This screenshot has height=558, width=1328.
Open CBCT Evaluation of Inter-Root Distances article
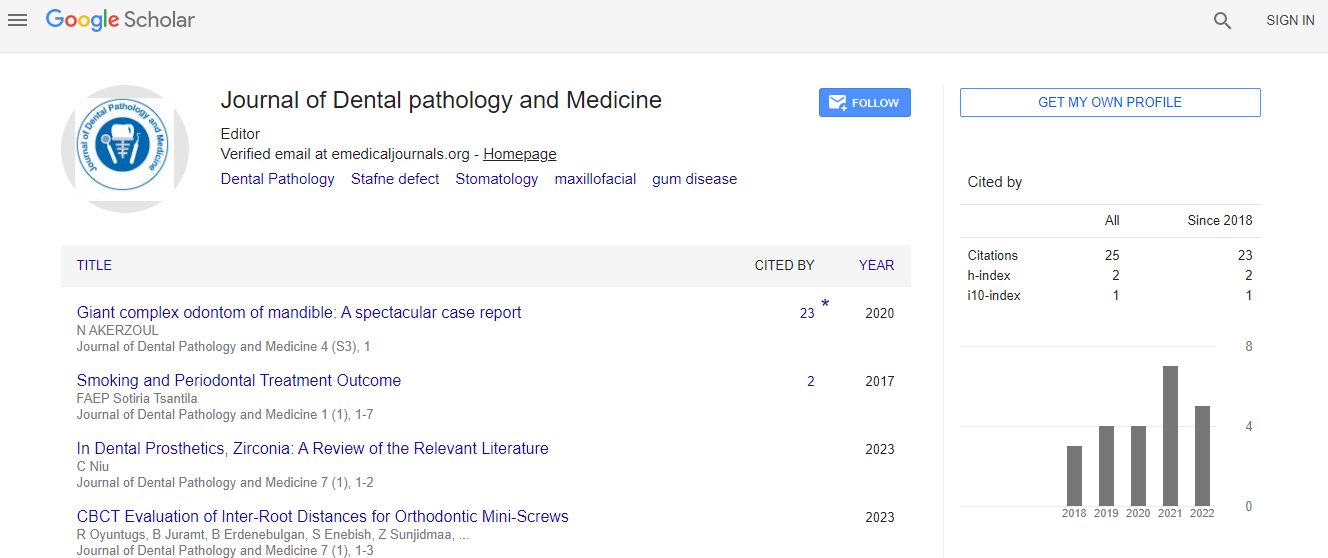tap(322, 516)
